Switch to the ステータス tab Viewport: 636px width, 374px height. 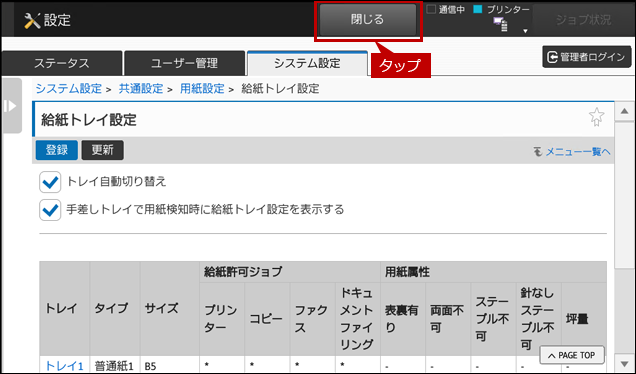pyautogui.click(x=62, y=63)
